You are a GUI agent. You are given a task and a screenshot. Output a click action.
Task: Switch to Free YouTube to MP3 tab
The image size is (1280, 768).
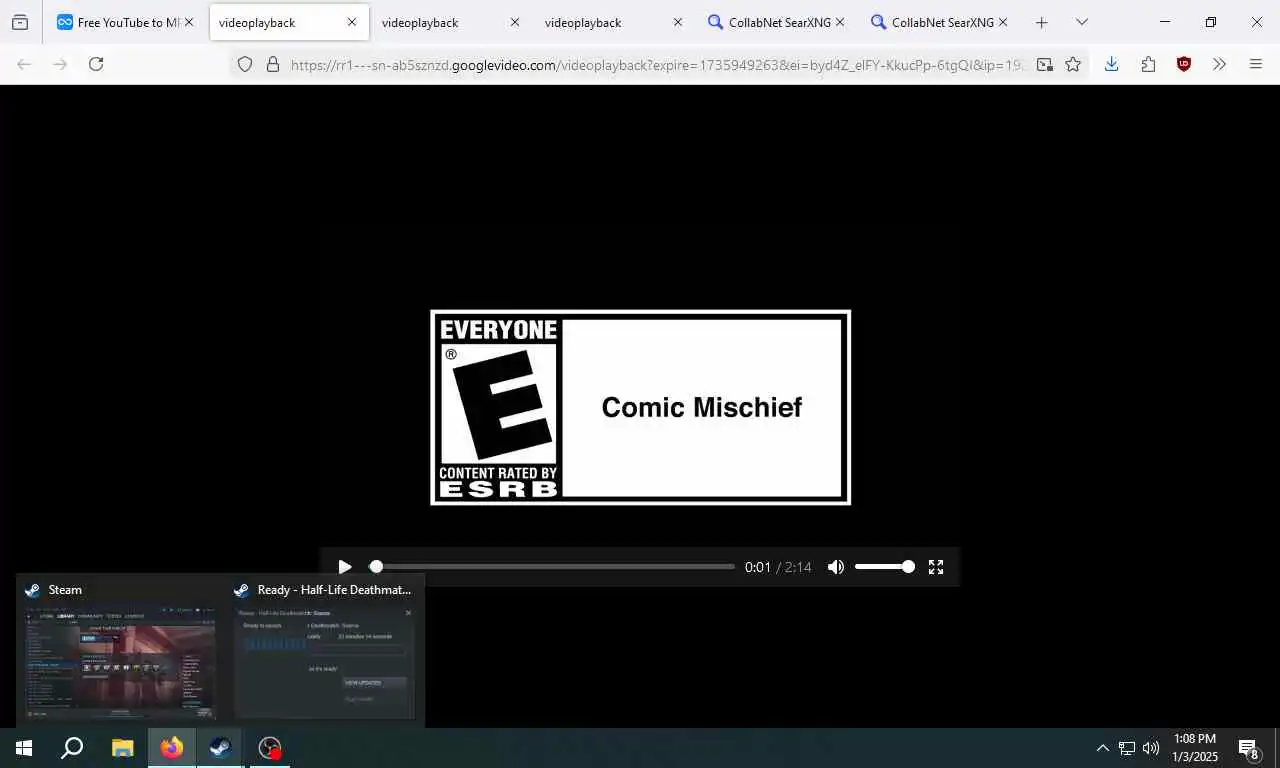pos(125,22)
